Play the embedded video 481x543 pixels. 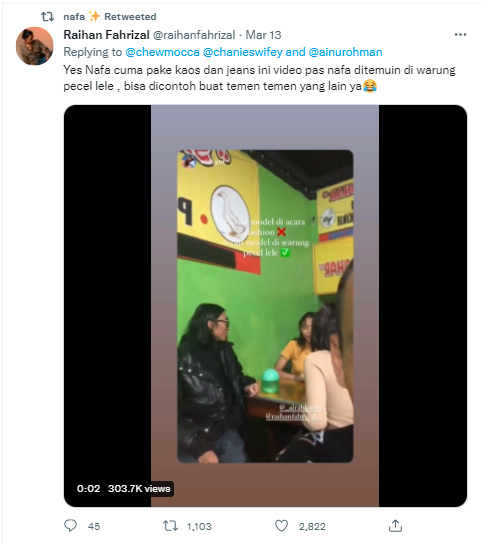pos(265,306)
